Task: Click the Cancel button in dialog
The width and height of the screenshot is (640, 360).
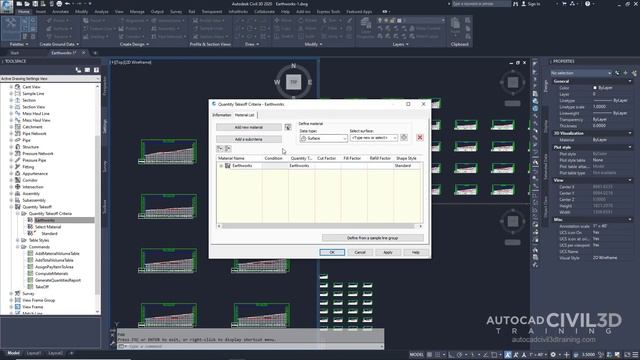Action: coord(360,252)
